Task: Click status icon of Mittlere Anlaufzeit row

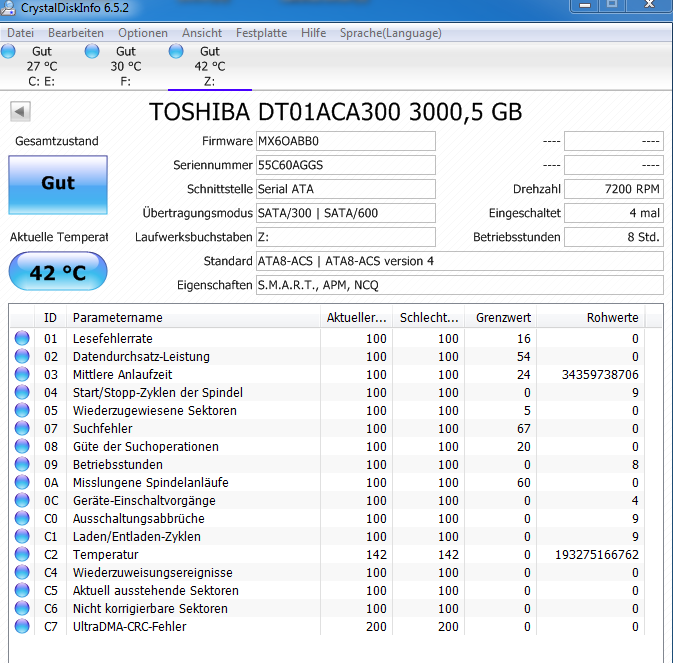Action: [22, 374]
